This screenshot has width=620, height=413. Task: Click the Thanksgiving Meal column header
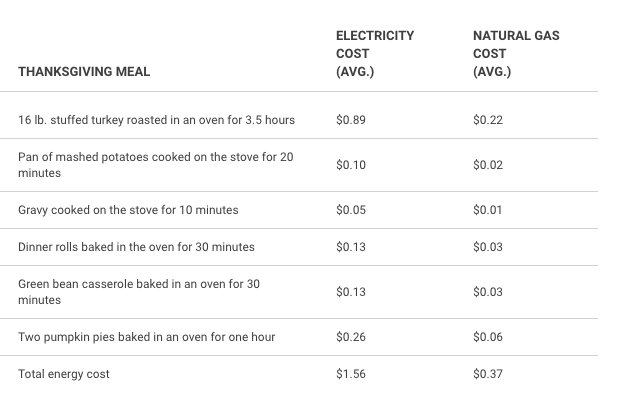[84, 72]
